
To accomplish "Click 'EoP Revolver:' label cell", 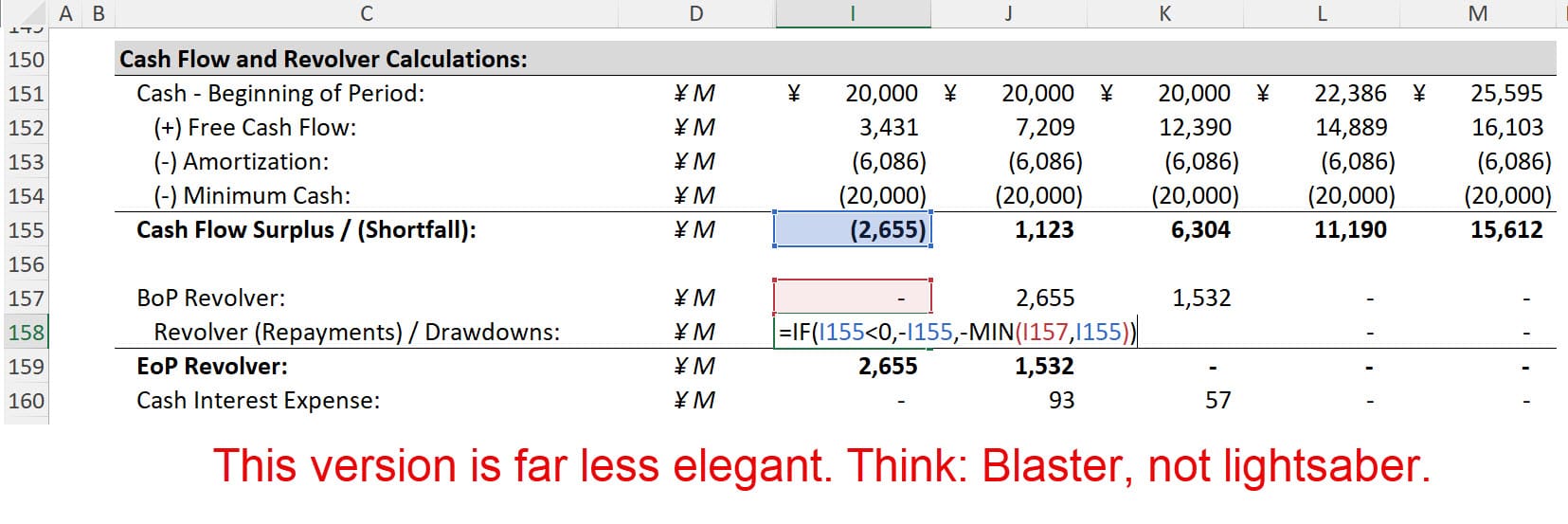I will (x=212, y=366).
